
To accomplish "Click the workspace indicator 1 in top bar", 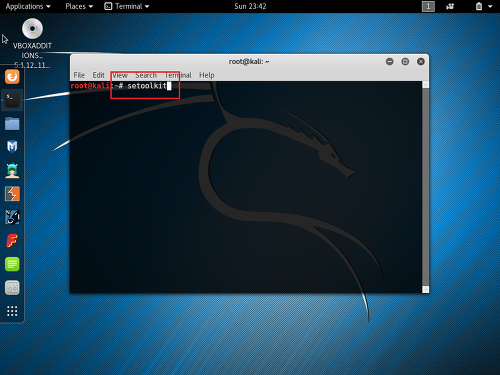I will pyautogui.click(x=428, y=6).
